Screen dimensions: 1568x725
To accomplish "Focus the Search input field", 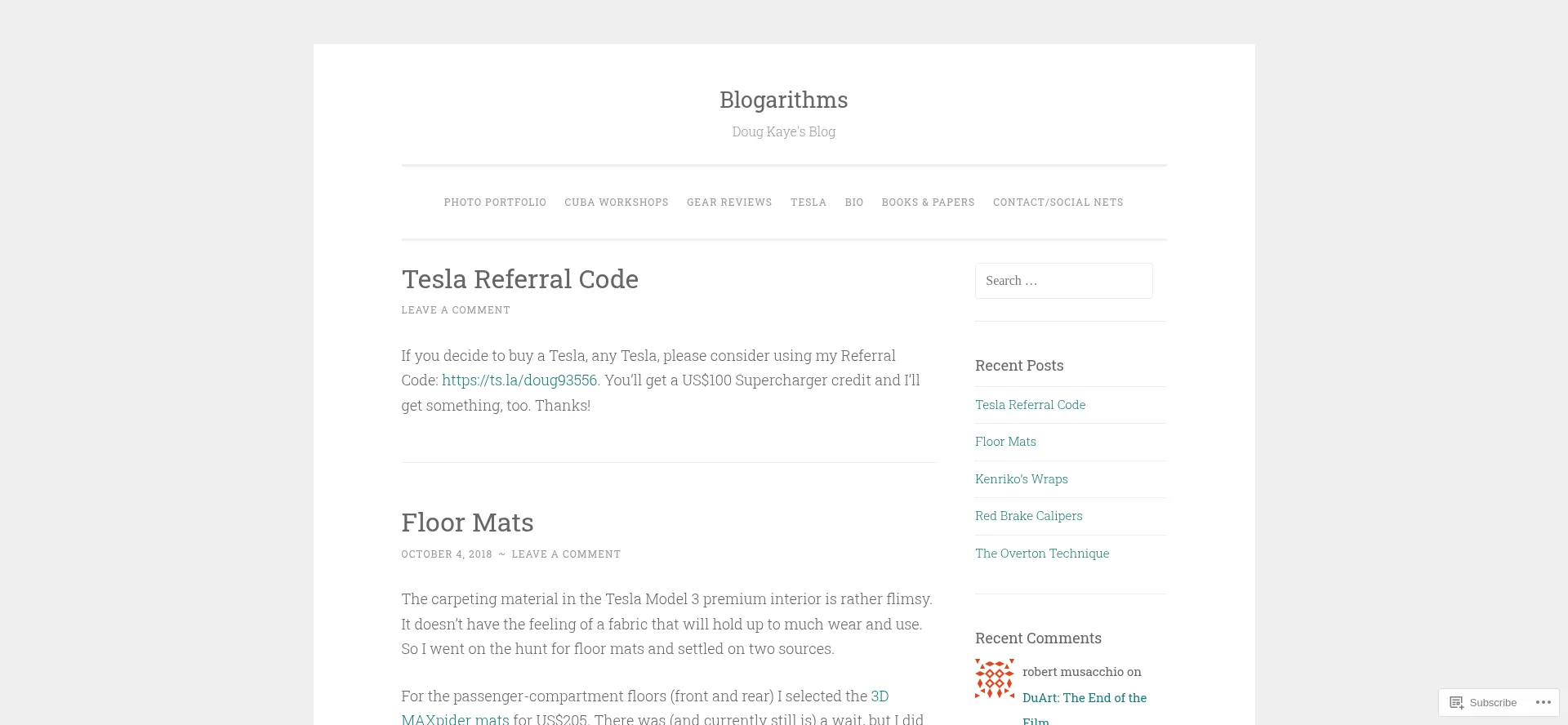I will pos(1063,281).
